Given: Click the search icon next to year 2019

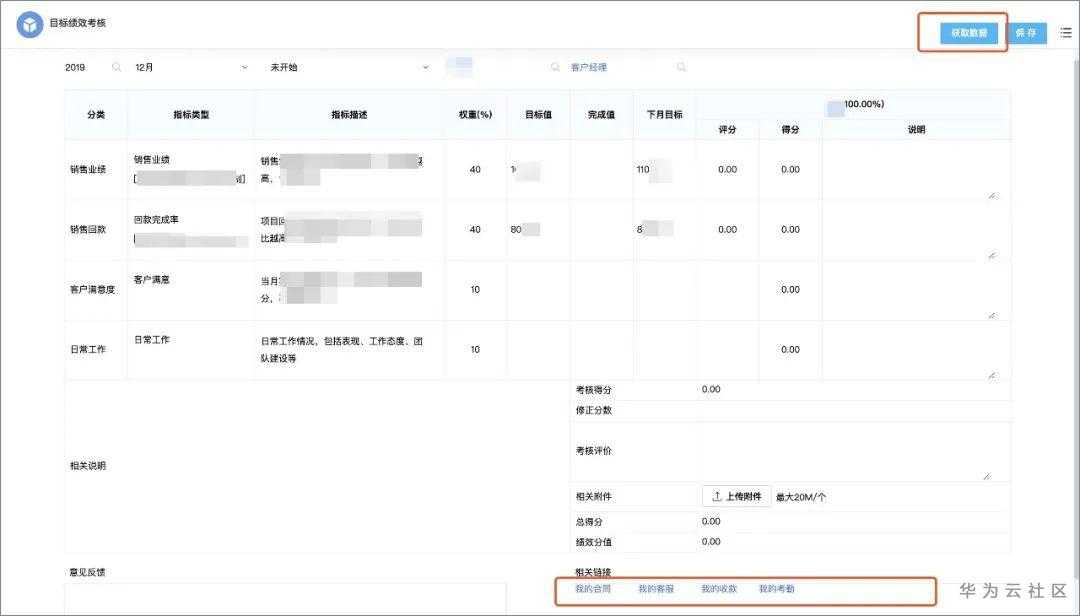Looking at the screenshot, I should (x=116, y=67).
